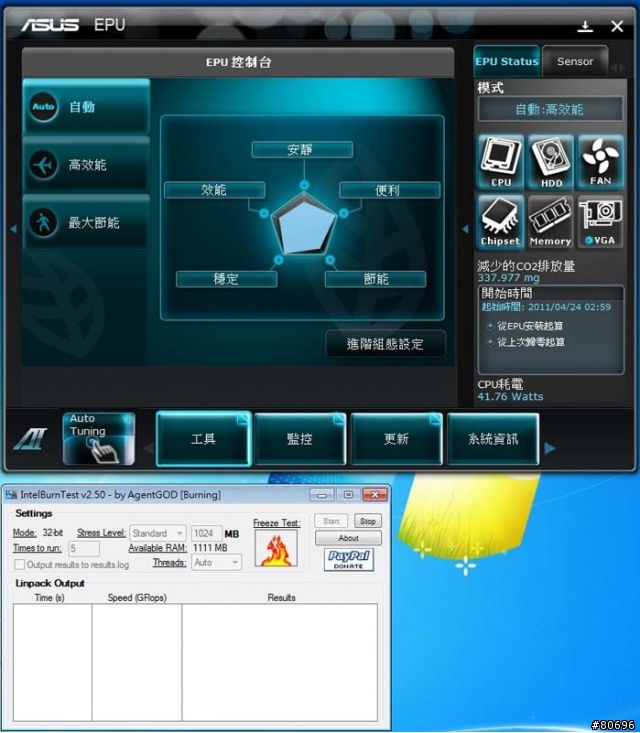The image size is (640, 733).
Task: Open the 更新 menu tab
Action: (396, 438)
